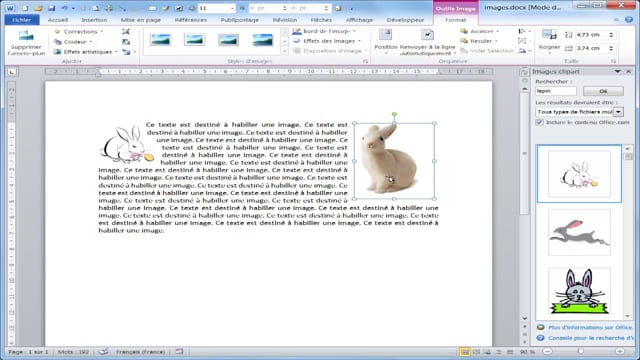Open Plus d'informations sur Office link

pyautogui.click(x=591, y=327)
